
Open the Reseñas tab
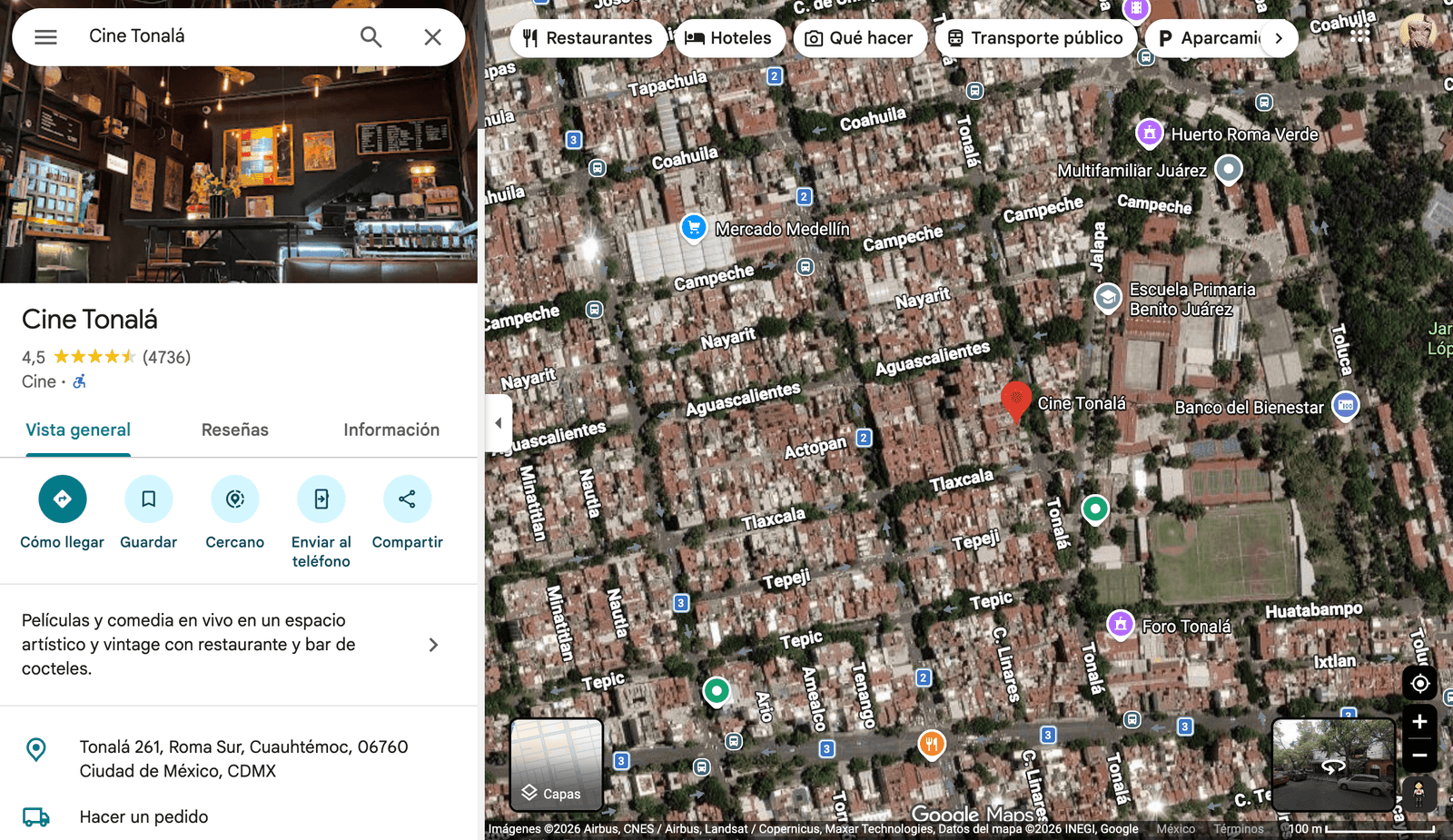235,430
